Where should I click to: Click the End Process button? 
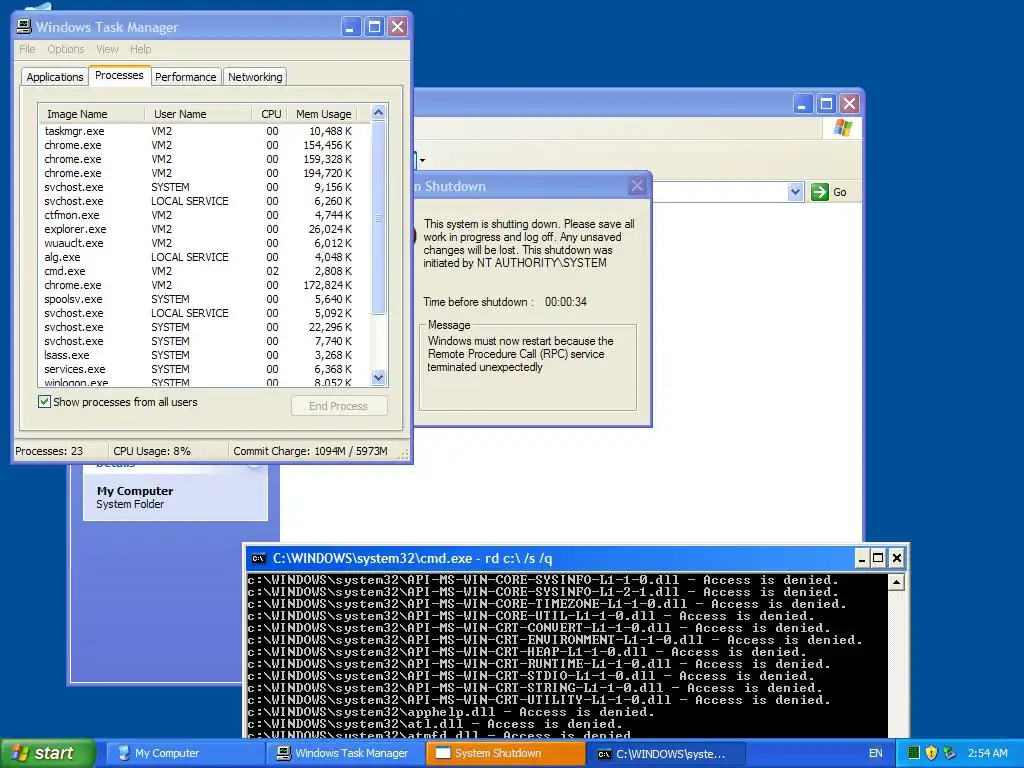(x=339, y=406)
